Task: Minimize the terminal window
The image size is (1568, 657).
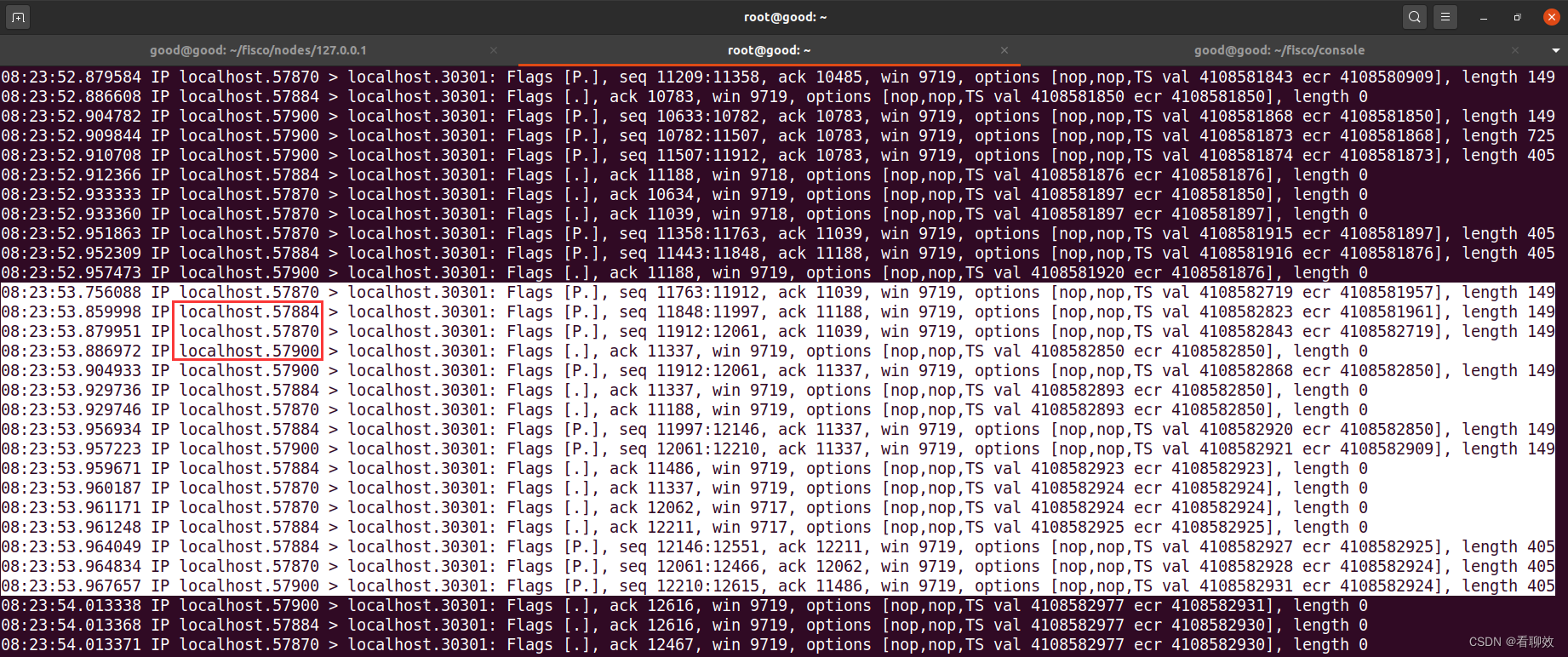Action: click(x=1484, y=17)
